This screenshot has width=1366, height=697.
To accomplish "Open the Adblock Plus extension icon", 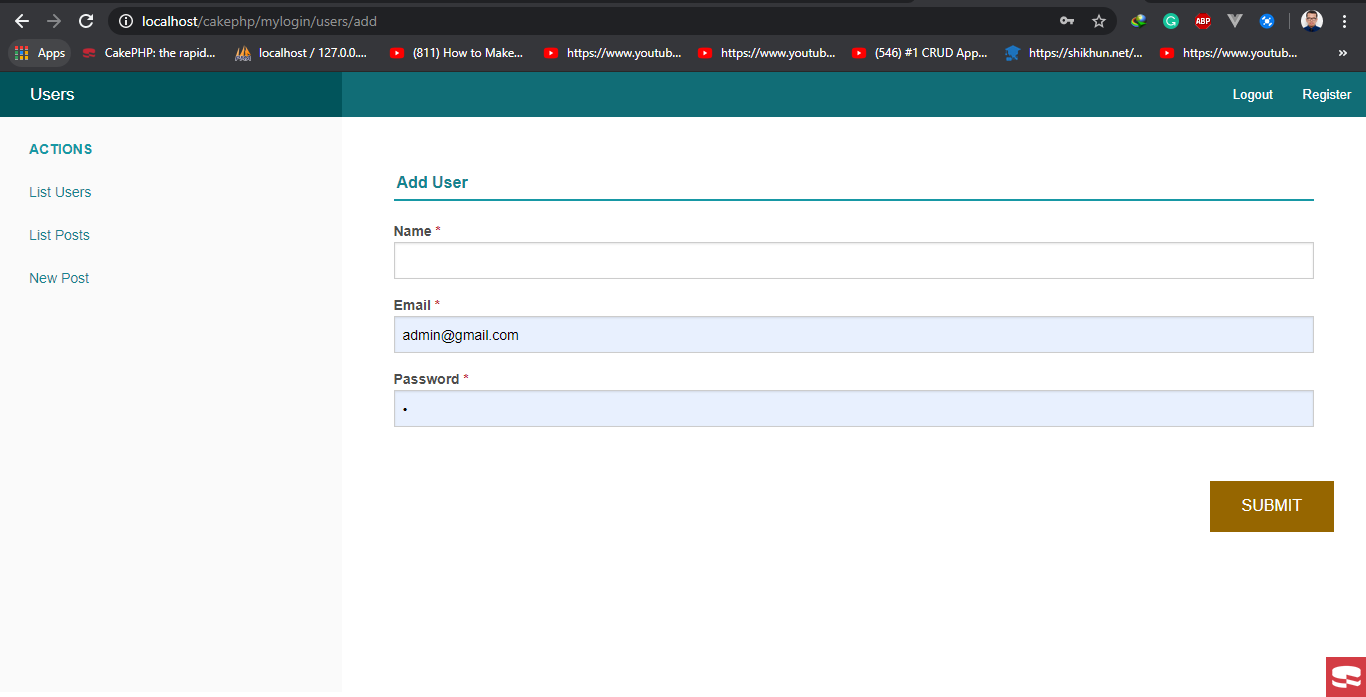I will (1203, 21).
